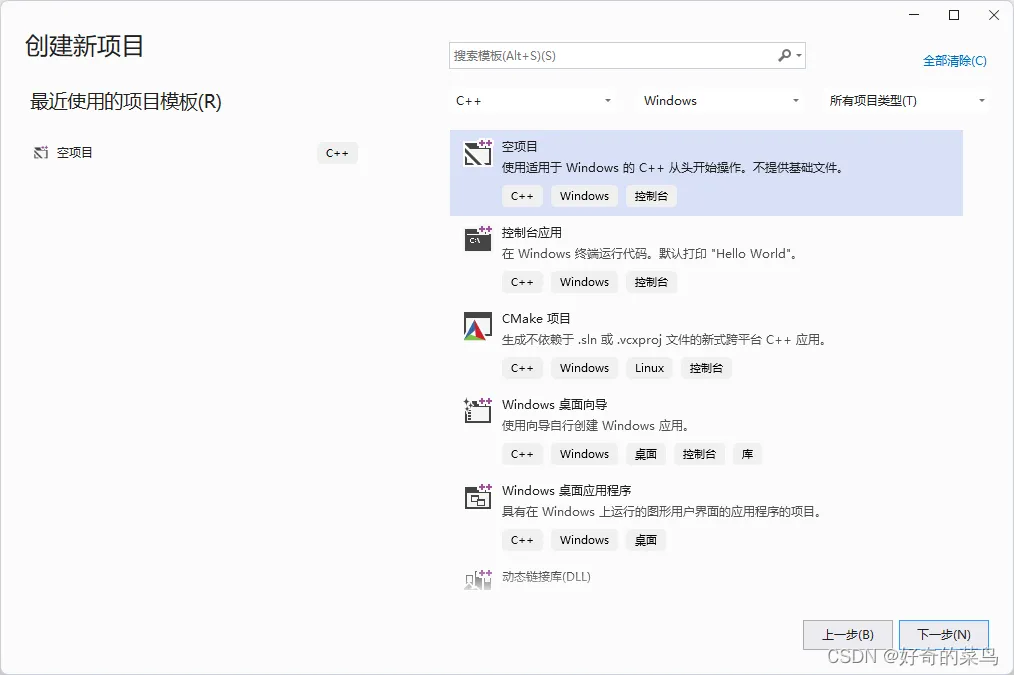
Task: Click the 全部清除(C) link
Action: [955, 61]
